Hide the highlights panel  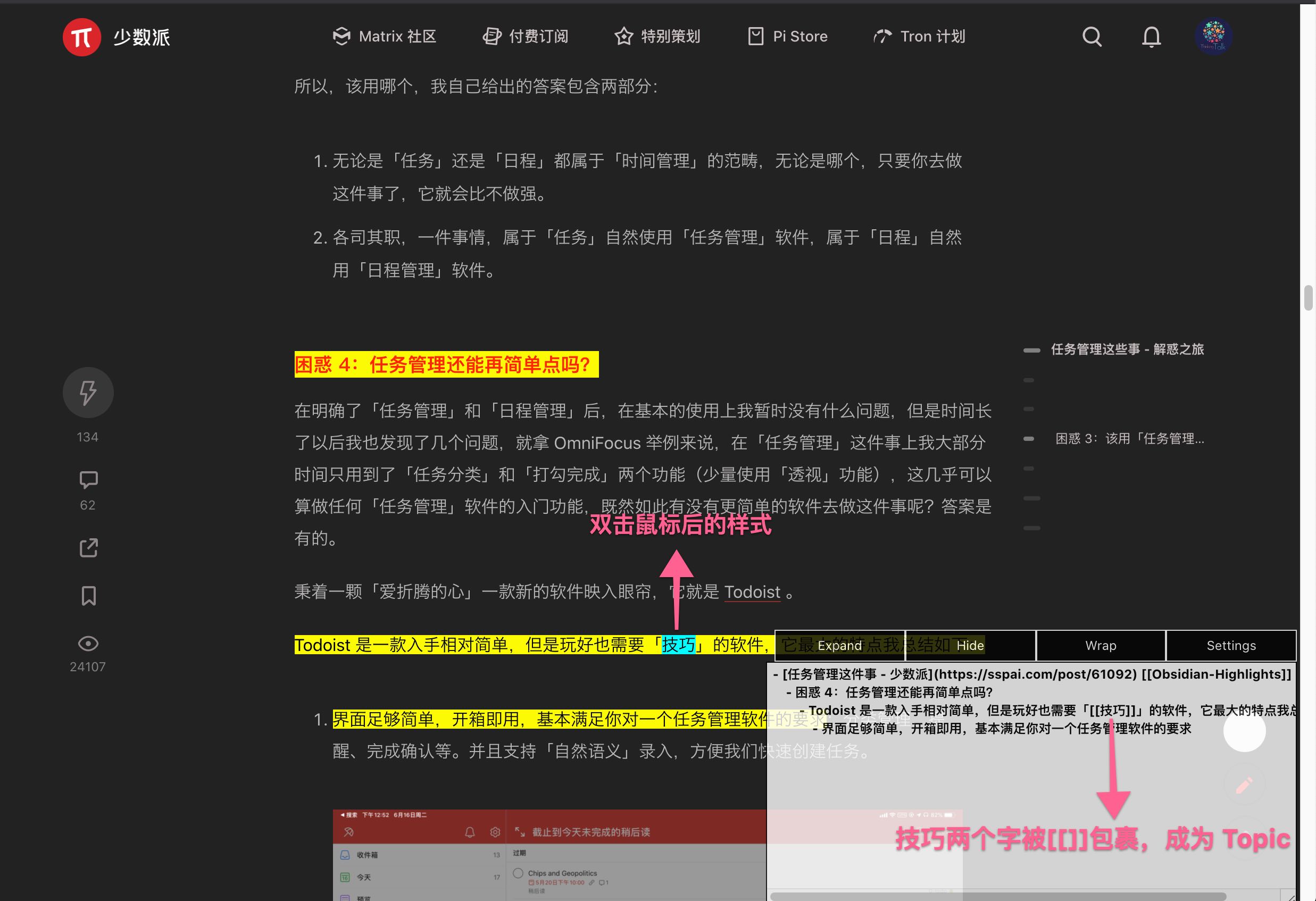coord(970,646)
